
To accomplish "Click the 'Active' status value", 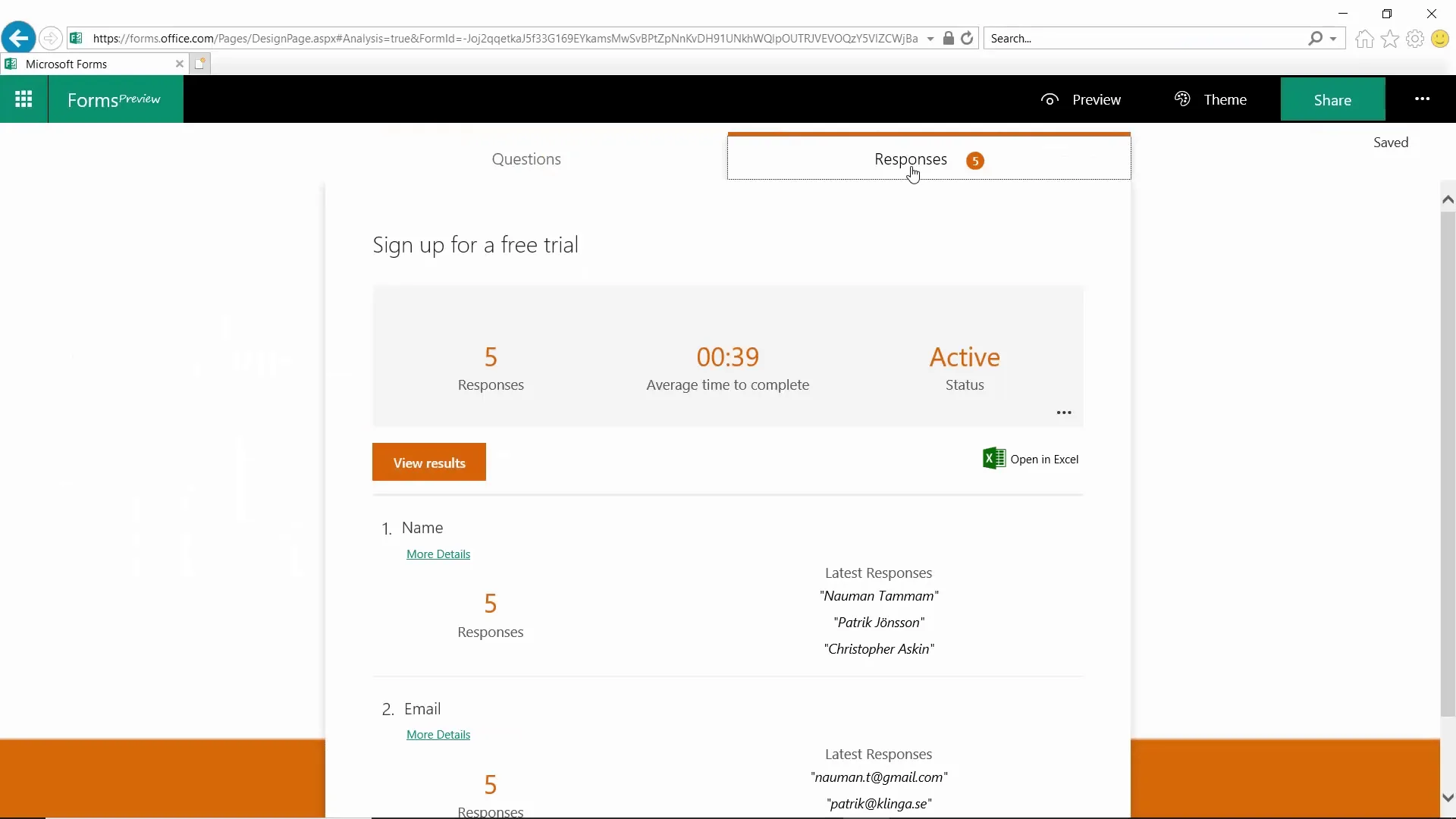I will (965, 356).
